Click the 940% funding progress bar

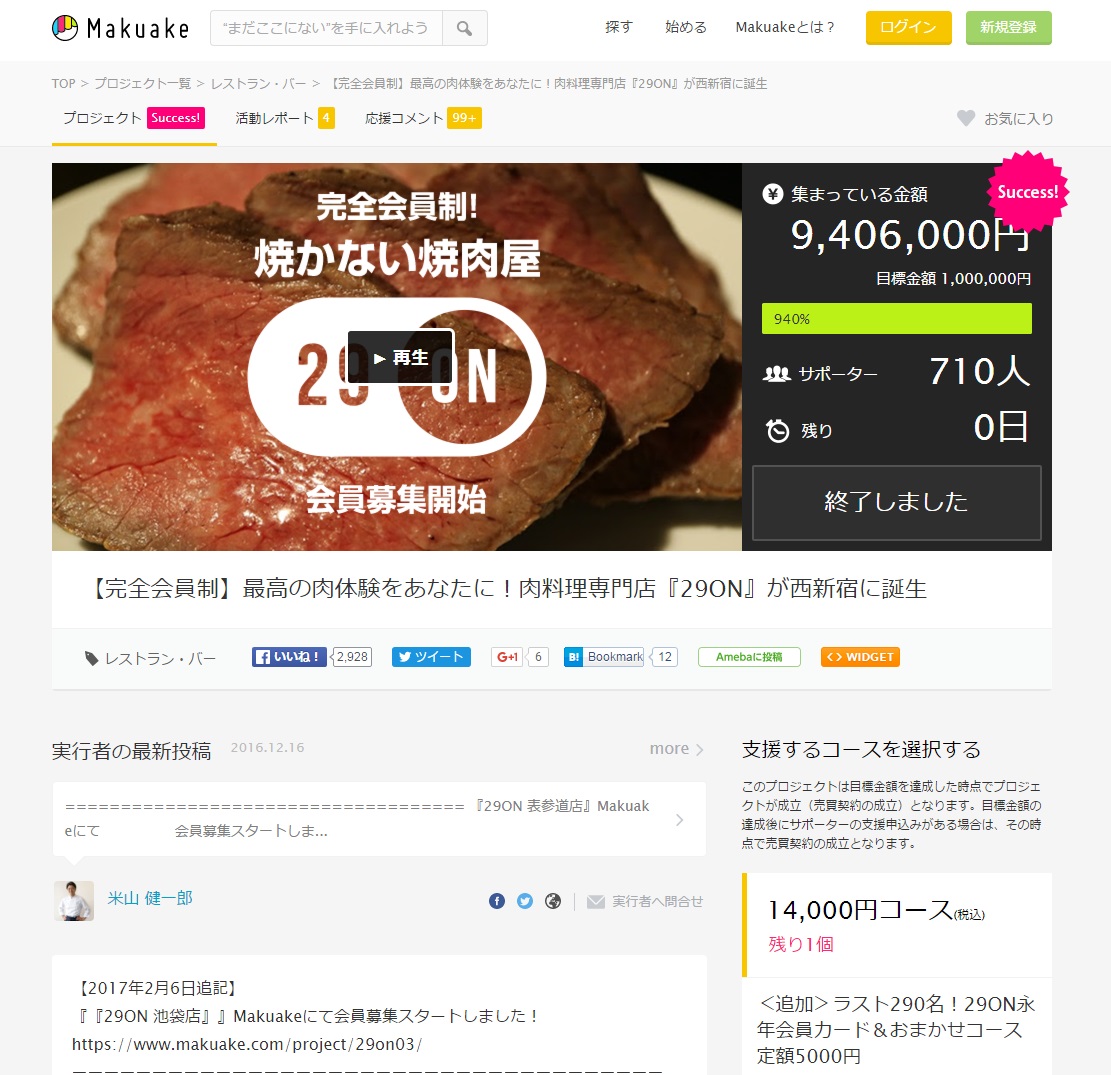click(896, 319)
